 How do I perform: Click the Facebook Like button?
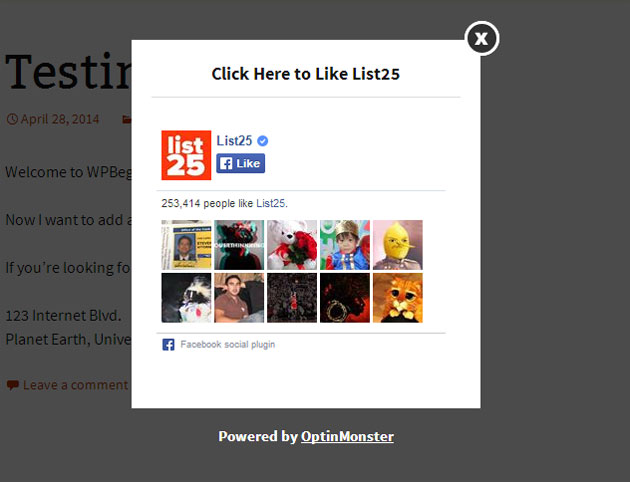click(x=240, y=163)
